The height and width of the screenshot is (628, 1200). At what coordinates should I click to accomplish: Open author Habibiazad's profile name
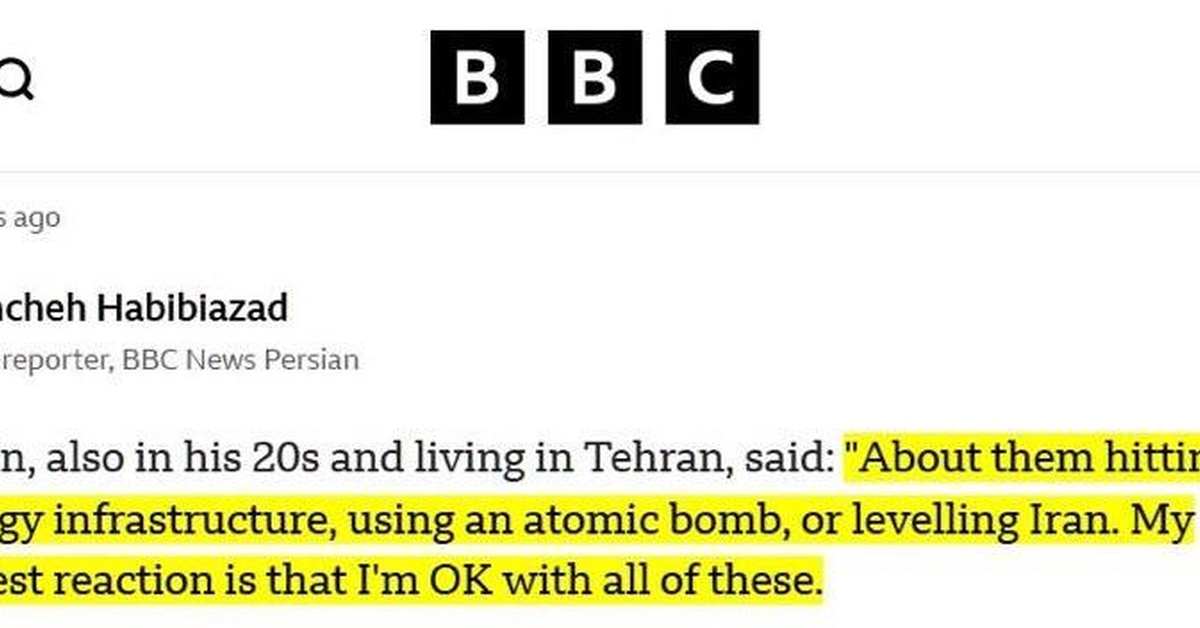(143, 308)
